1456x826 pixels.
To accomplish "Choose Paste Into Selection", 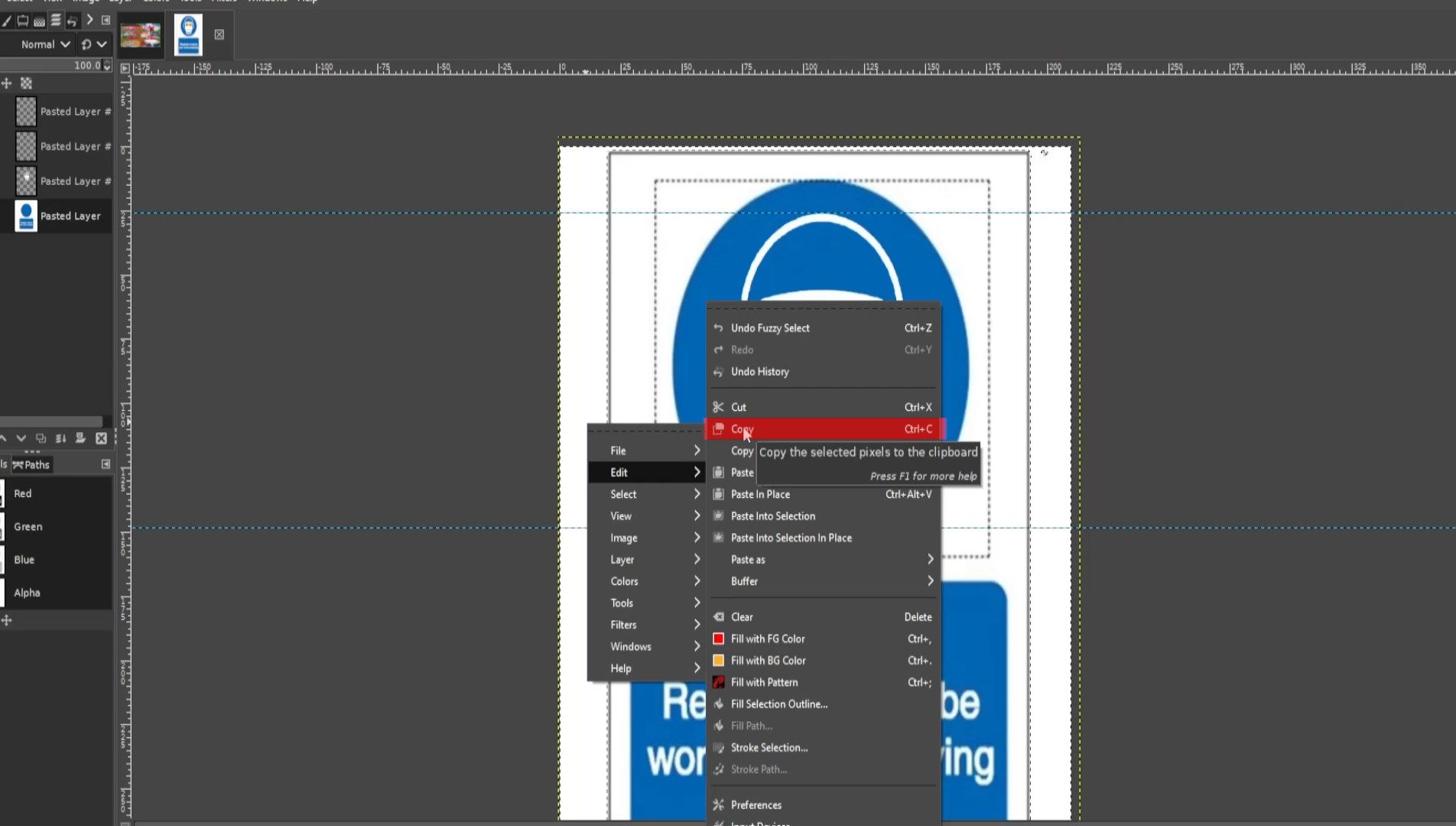I will (x=823, y=516).
